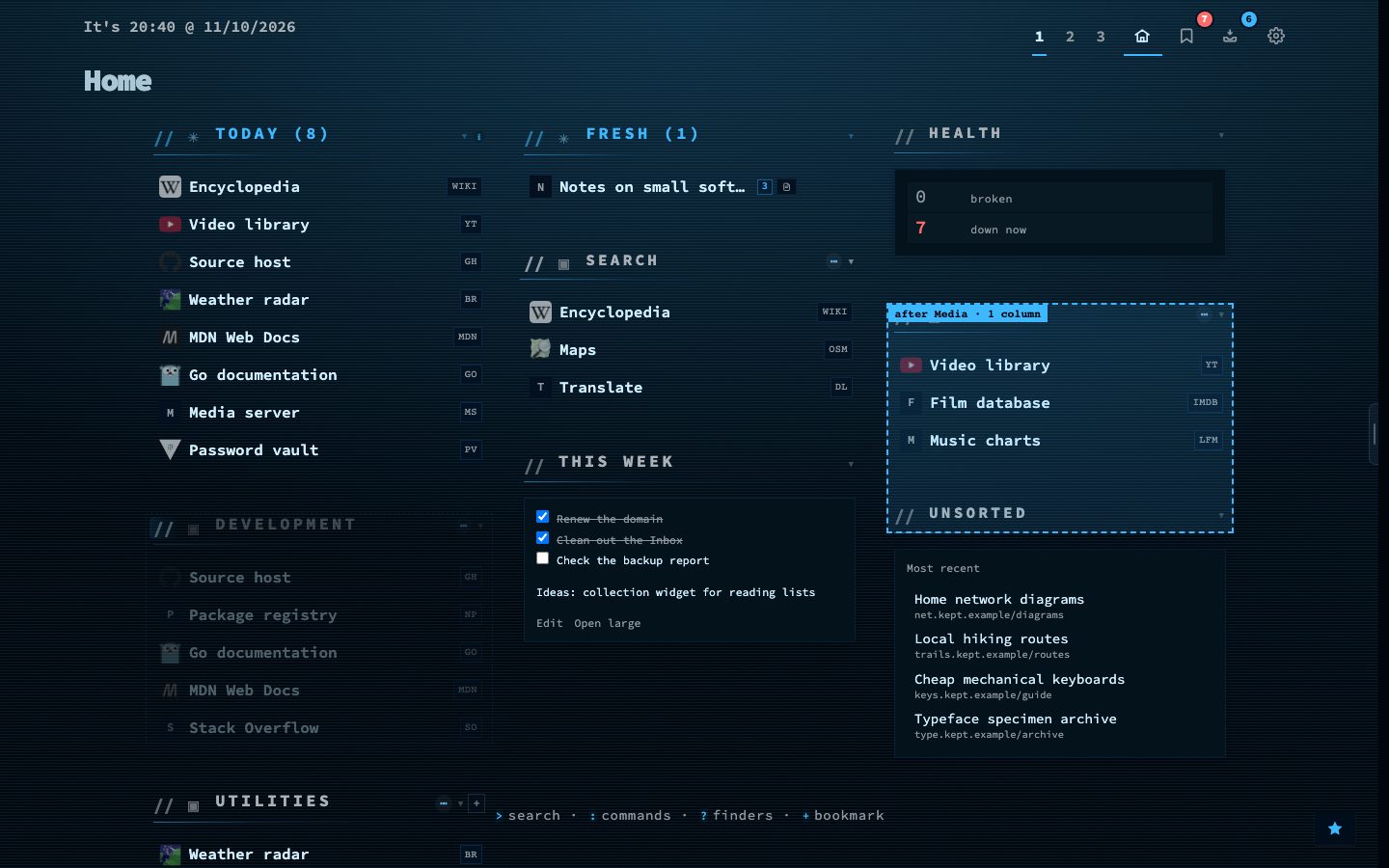
Task: Switch to page 1 tab
Action: [1039, 37]
